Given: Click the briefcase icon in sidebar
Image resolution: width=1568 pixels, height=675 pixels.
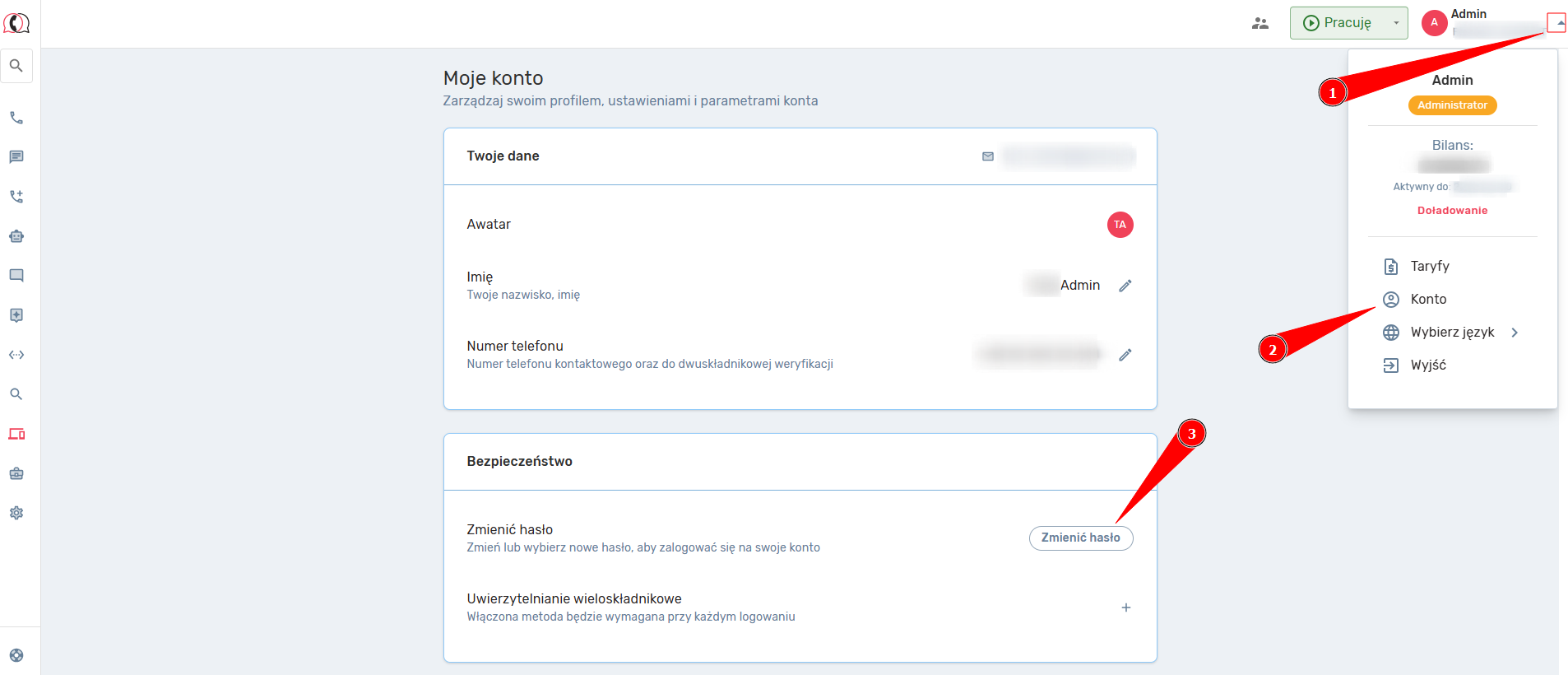Looking at the screenshot, I should 16,473.
